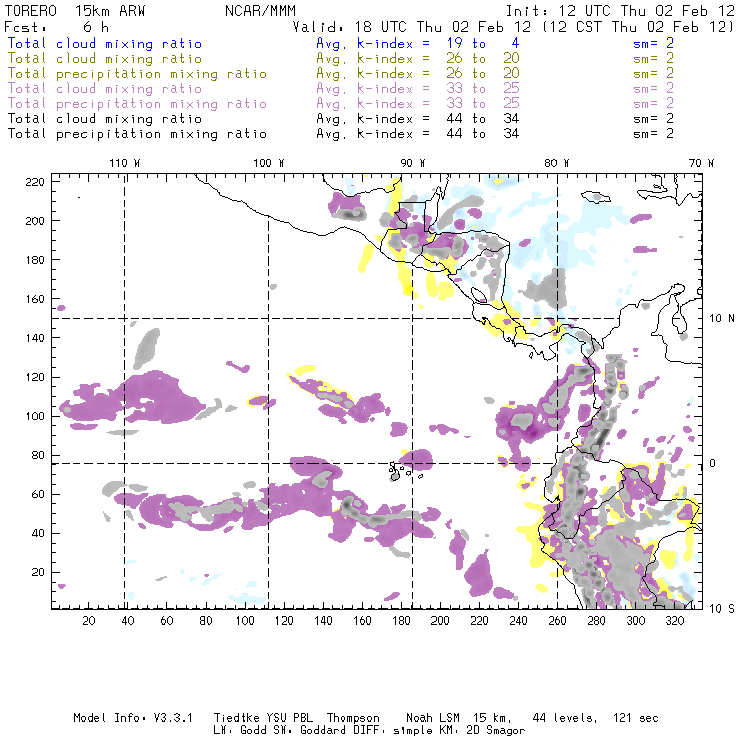740x740 pixels.
Task: Click the '121 sec' footer text
Action: click(636, 718)
